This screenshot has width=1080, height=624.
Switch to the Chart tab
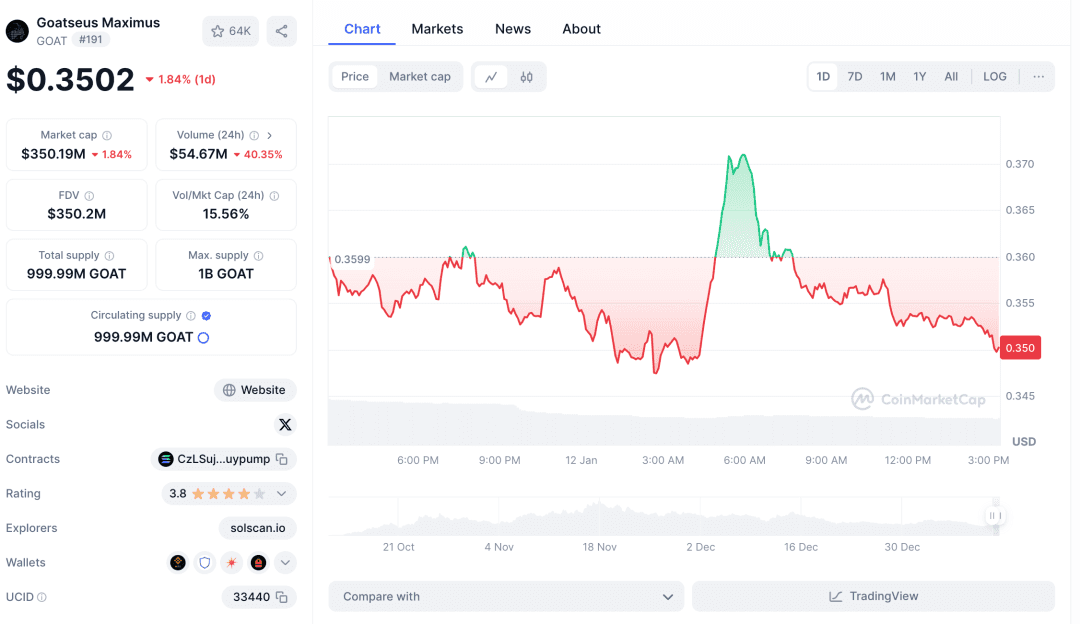pyautogui.click(x=362, y=29)
